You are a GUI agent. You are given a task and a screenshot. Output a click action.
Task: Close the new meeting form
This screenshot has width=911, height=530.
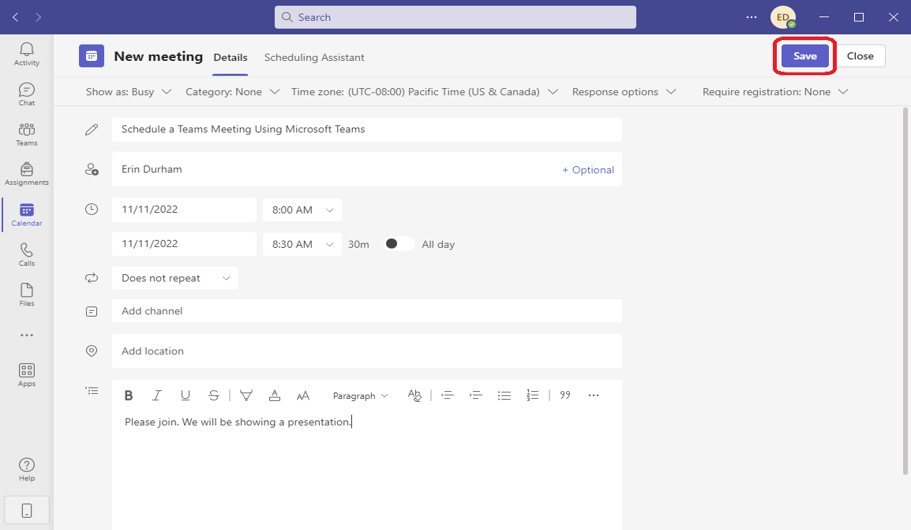pos(860,56)
